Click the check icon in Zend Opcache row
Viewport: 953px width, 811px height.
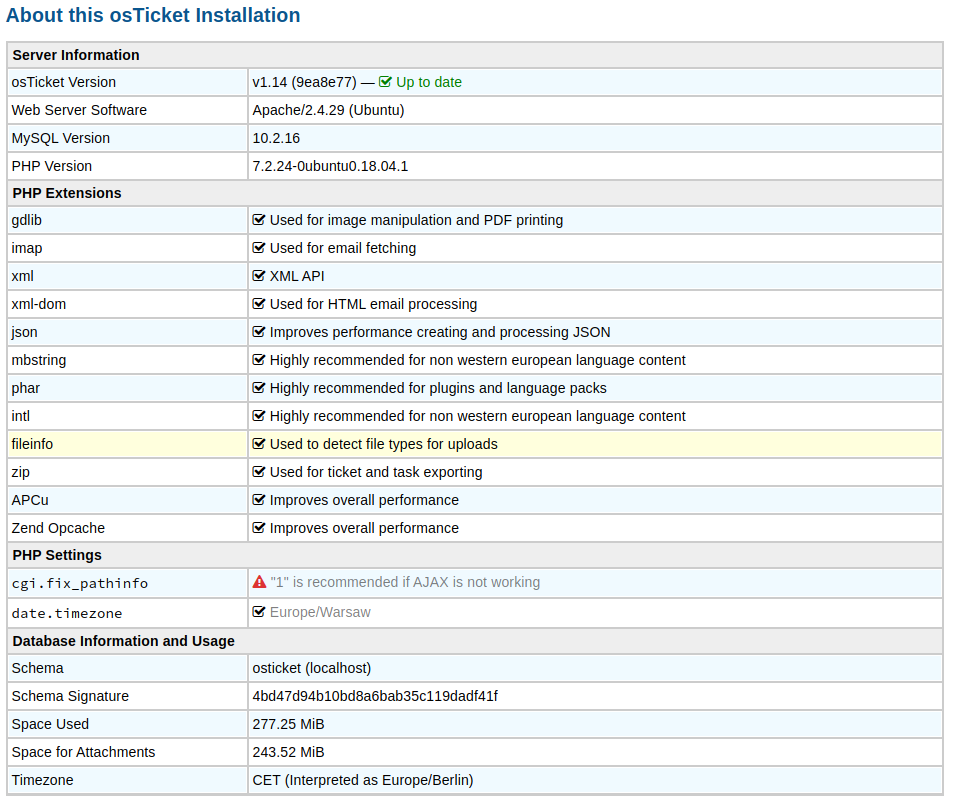tap(259, 527)
